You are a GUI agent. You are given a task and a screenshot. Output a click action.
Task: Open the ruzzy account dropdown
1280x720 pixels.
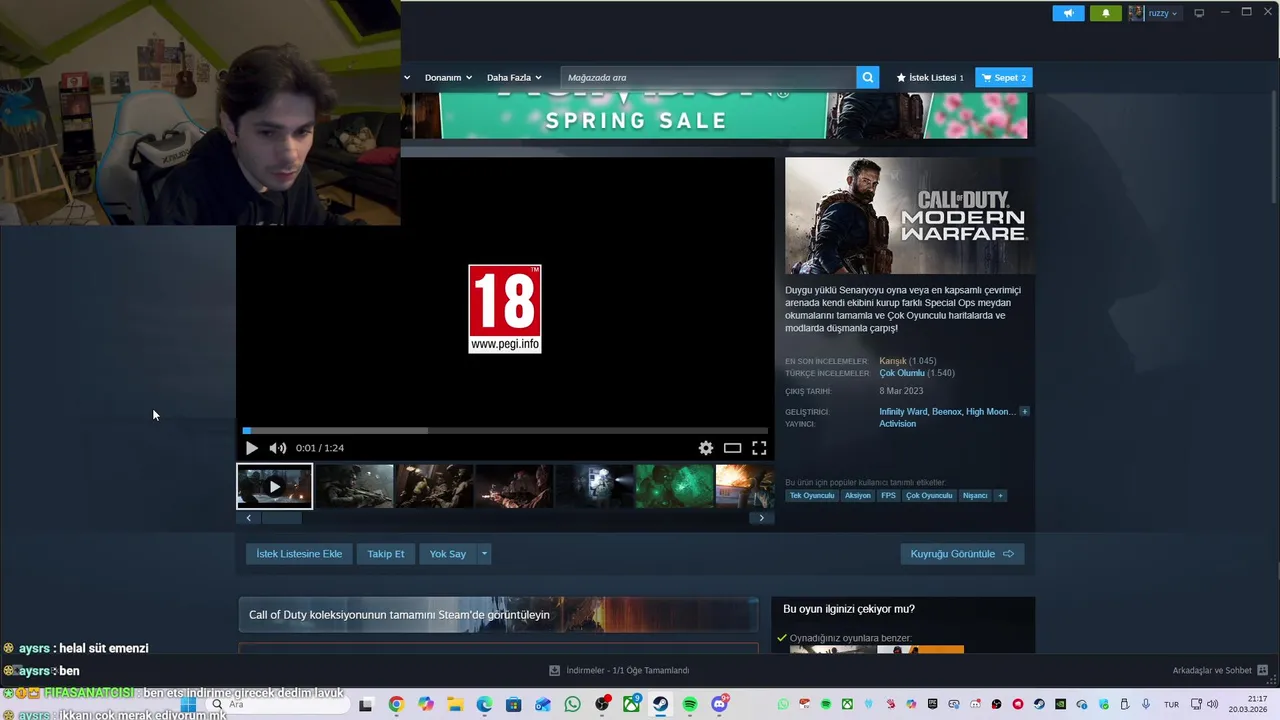pyautogui.click(x=1154, y=13)
